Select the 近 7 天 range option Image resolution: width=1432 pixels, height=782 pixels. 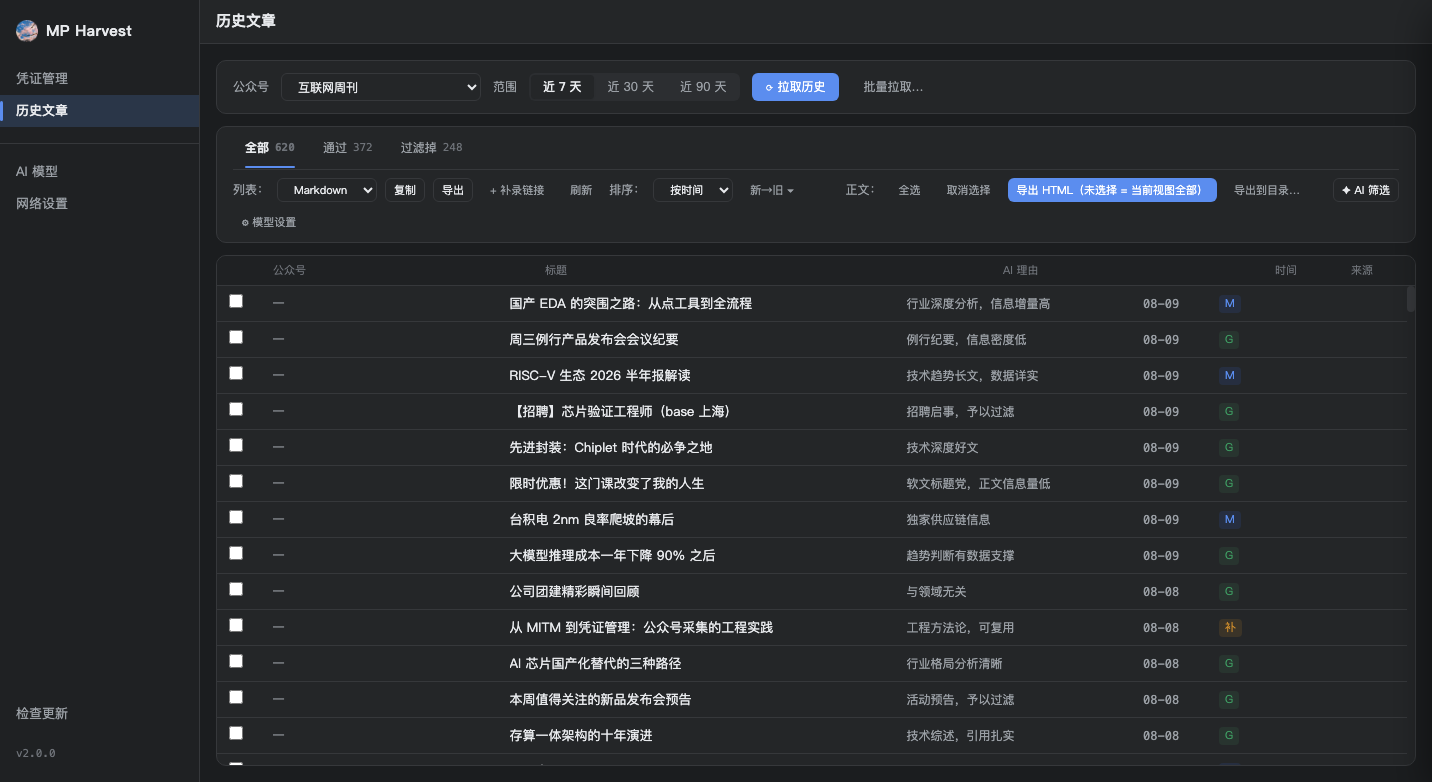pos(562,87)
